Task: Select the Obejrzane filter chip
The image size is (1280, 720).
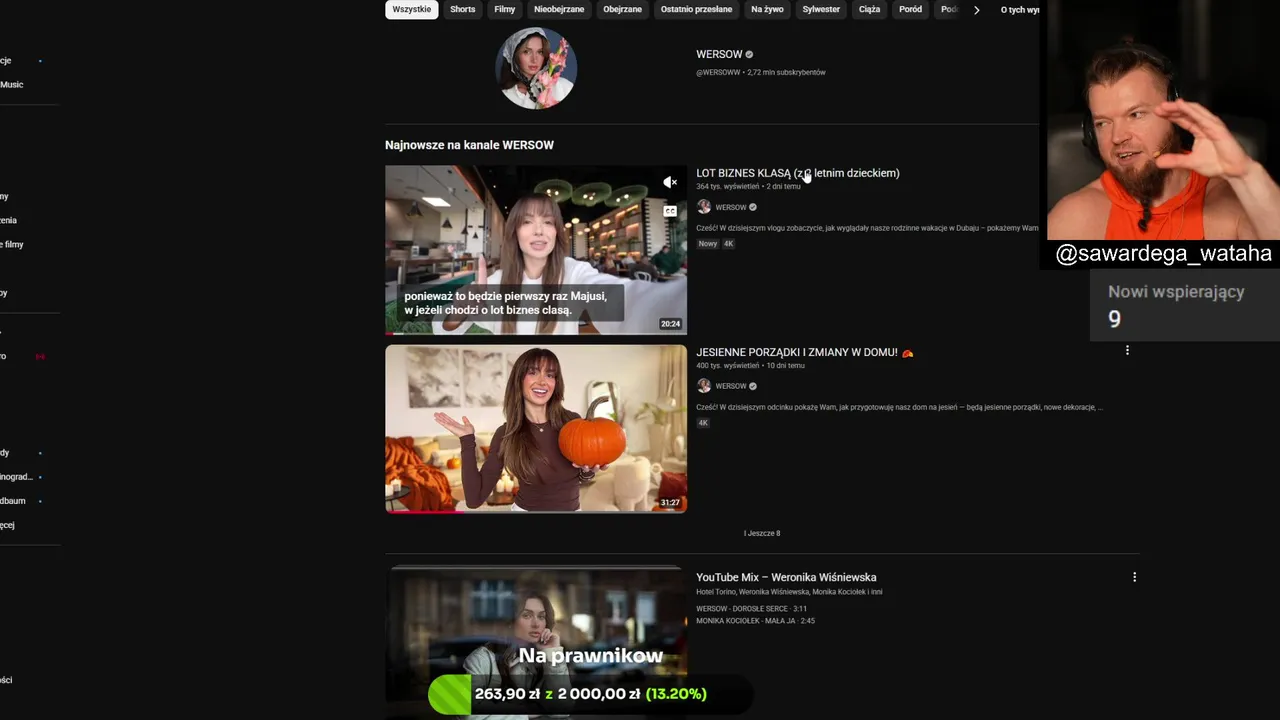Action: (x=622, y=9)
